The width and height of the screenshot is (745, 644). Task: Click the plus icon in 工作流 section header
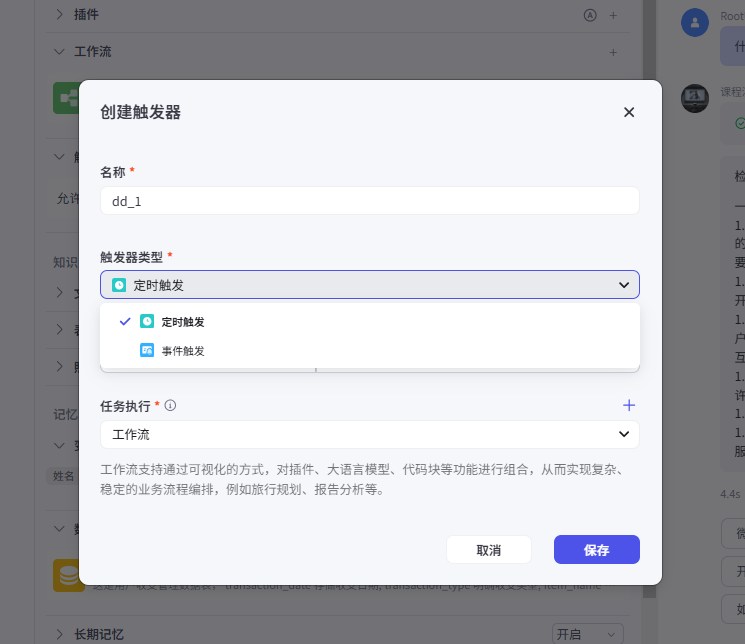click(613, 51)
